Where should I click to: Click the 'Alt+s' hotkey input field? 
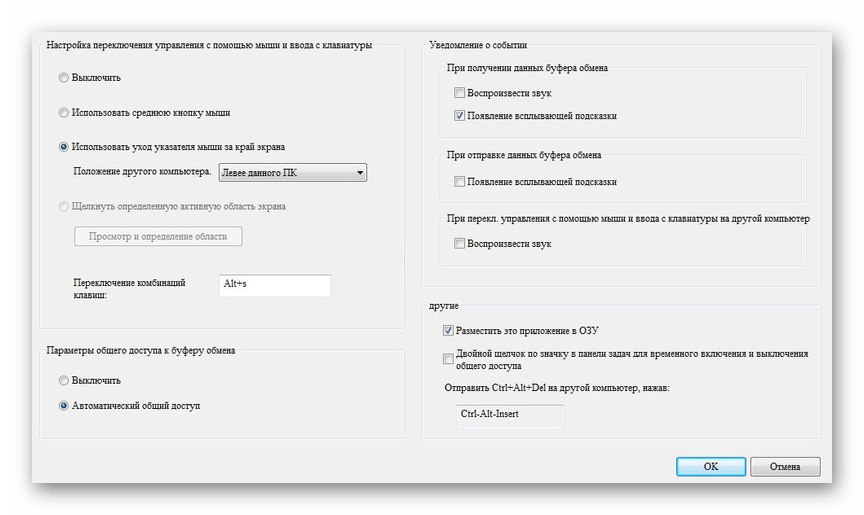pos(274,285)
